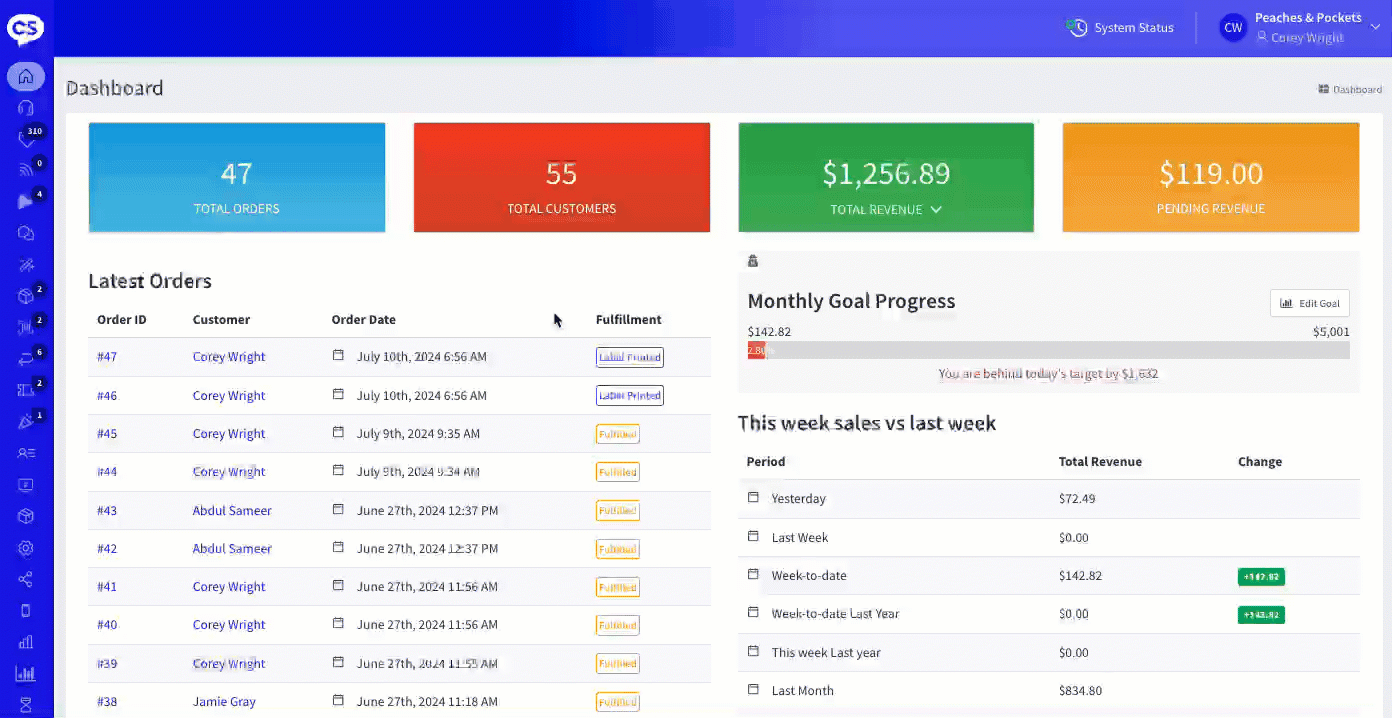The image size is (1392, 718).
Task: Open System Status from top bar
Action: [1133, 28]
